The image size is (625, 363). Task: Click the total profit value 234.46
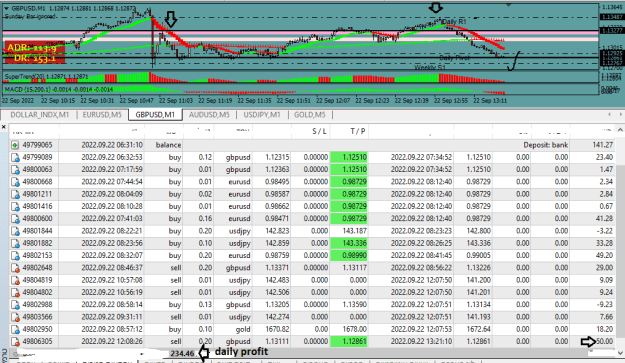click(x=182, y=353)
